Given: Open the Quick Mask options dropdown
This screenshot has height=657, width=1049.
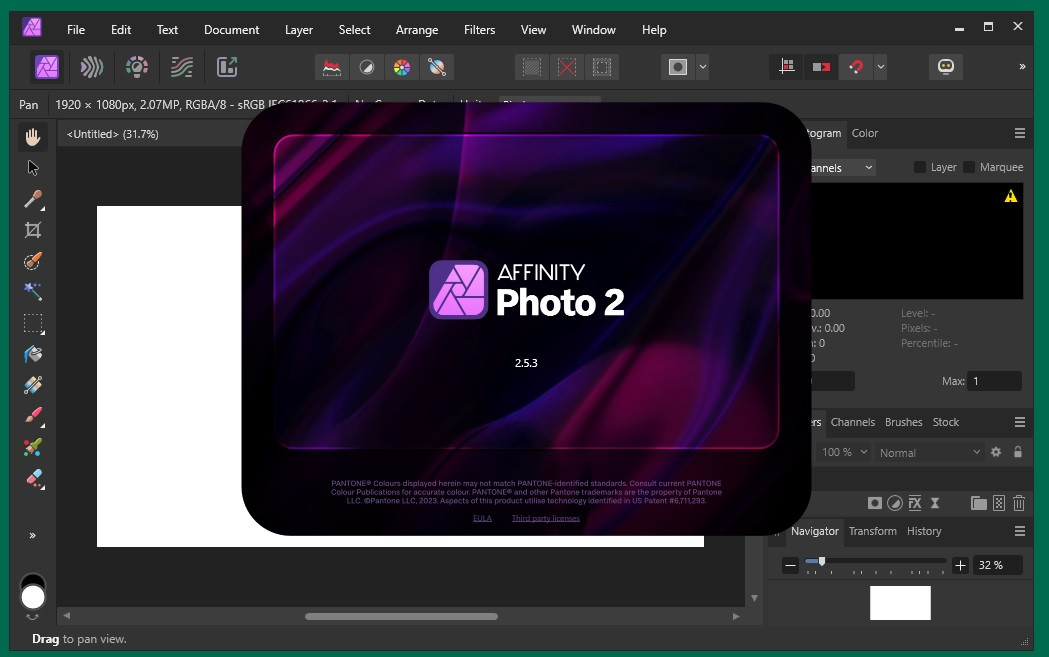Looking at the screenshot, I should [x=702, y=67].
